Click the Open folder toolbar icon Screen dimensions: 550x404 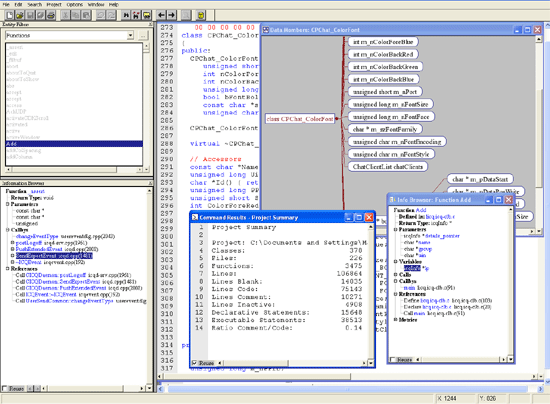(20, 15)
